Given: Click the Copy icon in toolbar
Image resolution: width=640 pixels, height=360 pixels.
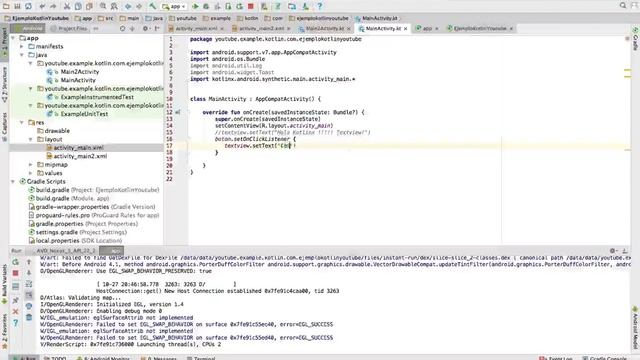Looking at the screenshot, I should coord(78,6).
